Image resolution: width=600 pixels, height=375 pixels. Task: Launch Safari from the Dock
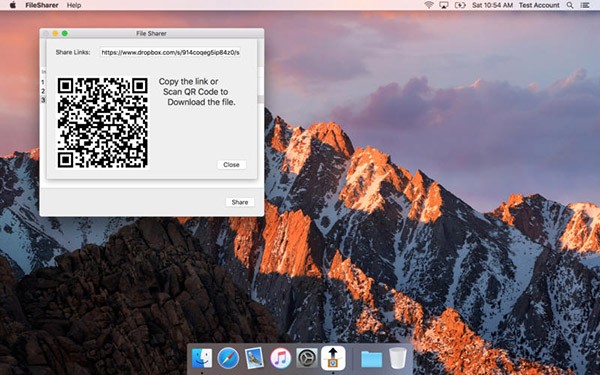(x=228, y=359)
